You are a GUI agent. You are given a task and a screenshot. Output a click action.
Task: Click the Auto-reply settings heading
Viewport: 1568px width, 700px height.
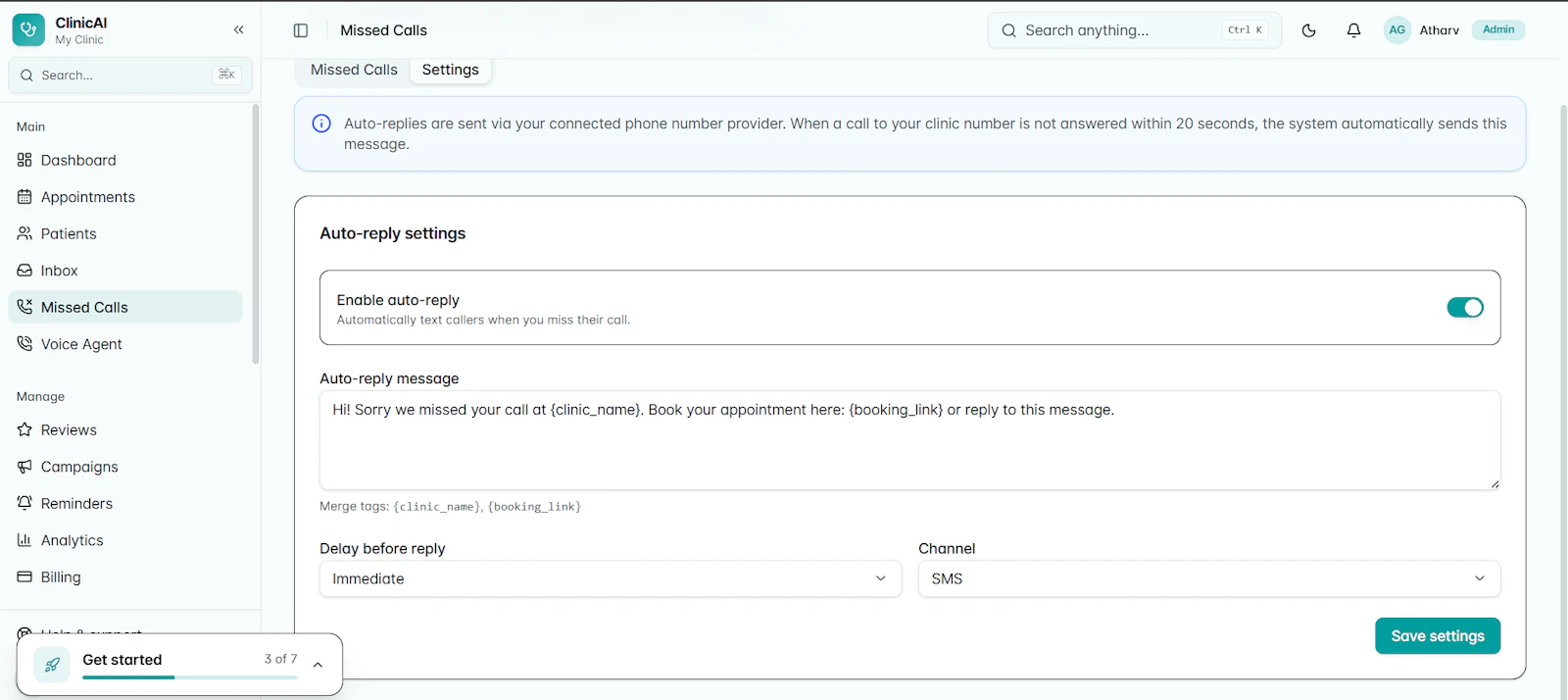click(x=393, y=233)
